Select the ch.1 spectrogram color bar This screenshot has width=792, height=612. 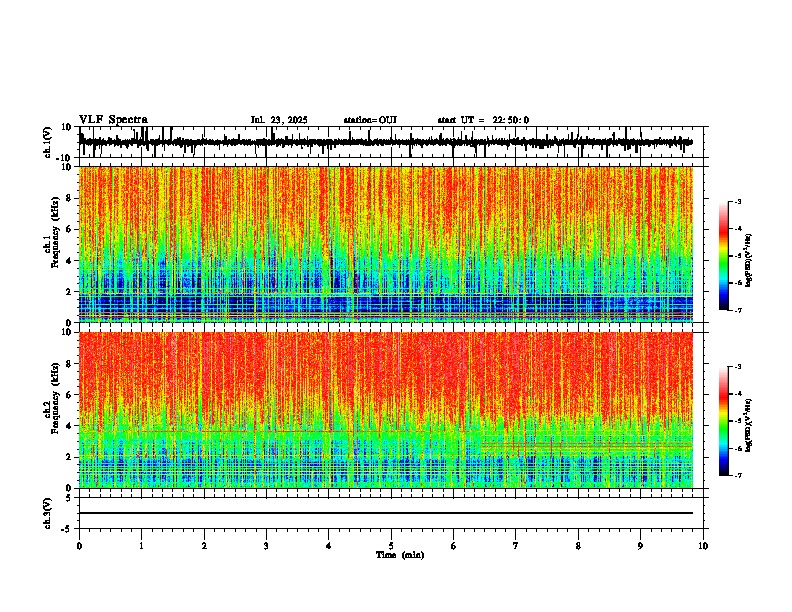[723, 256]
